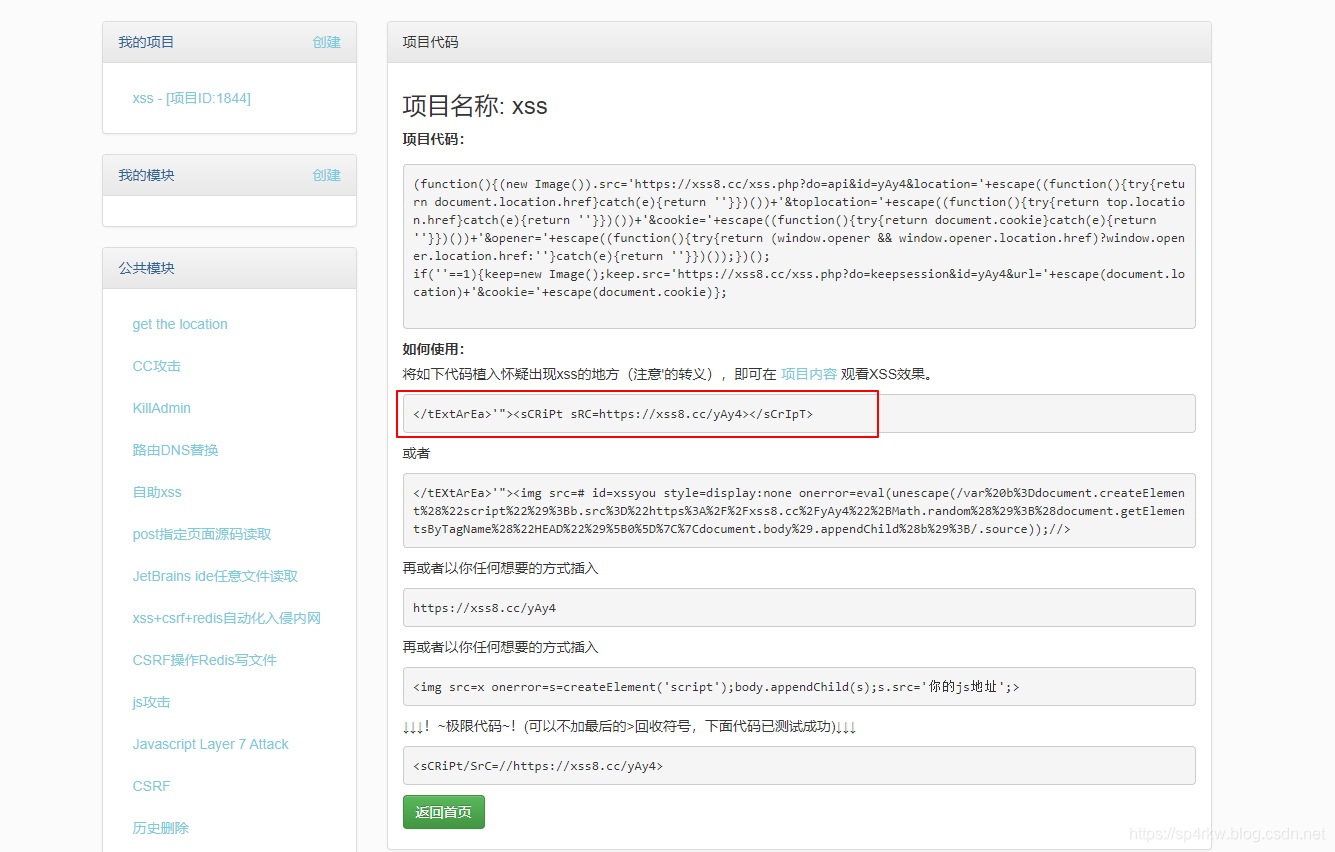
Task: Open the 路由DNS替换 module
Action: pyautogui.click(x=175, y=450)
